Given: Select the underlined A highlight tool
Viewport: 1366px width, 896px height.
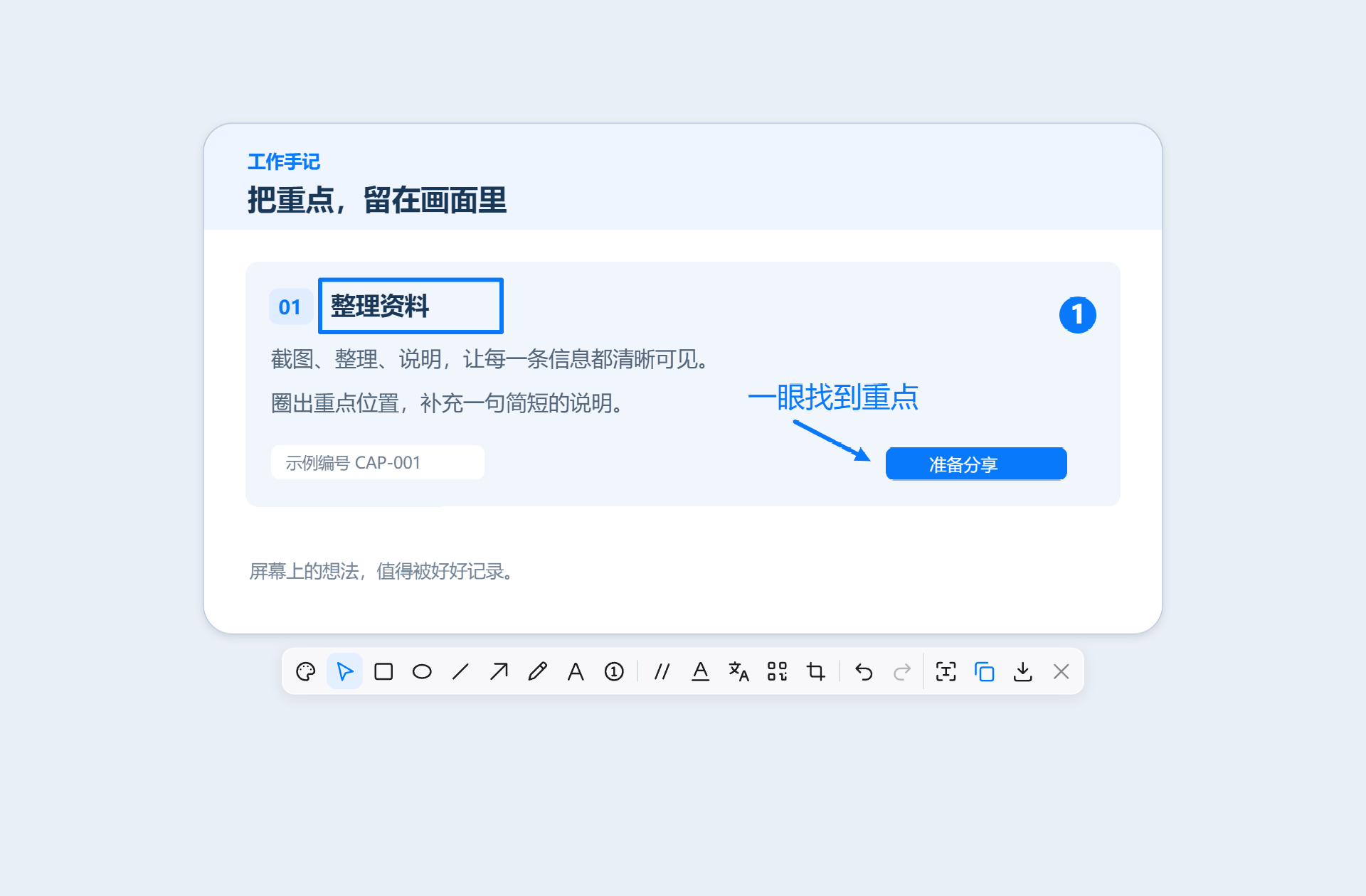Looking at the screenshot, I should tap(700, 671).
